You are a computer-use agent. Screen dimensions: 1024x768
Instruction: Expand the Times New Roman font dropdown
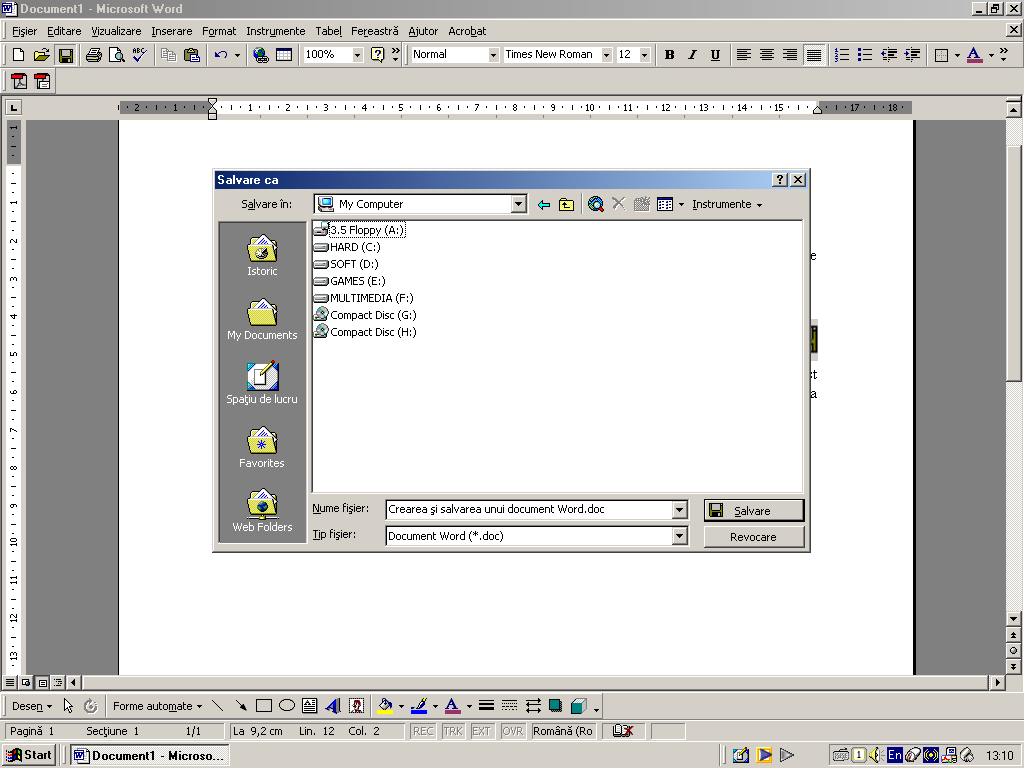point(607,55)
